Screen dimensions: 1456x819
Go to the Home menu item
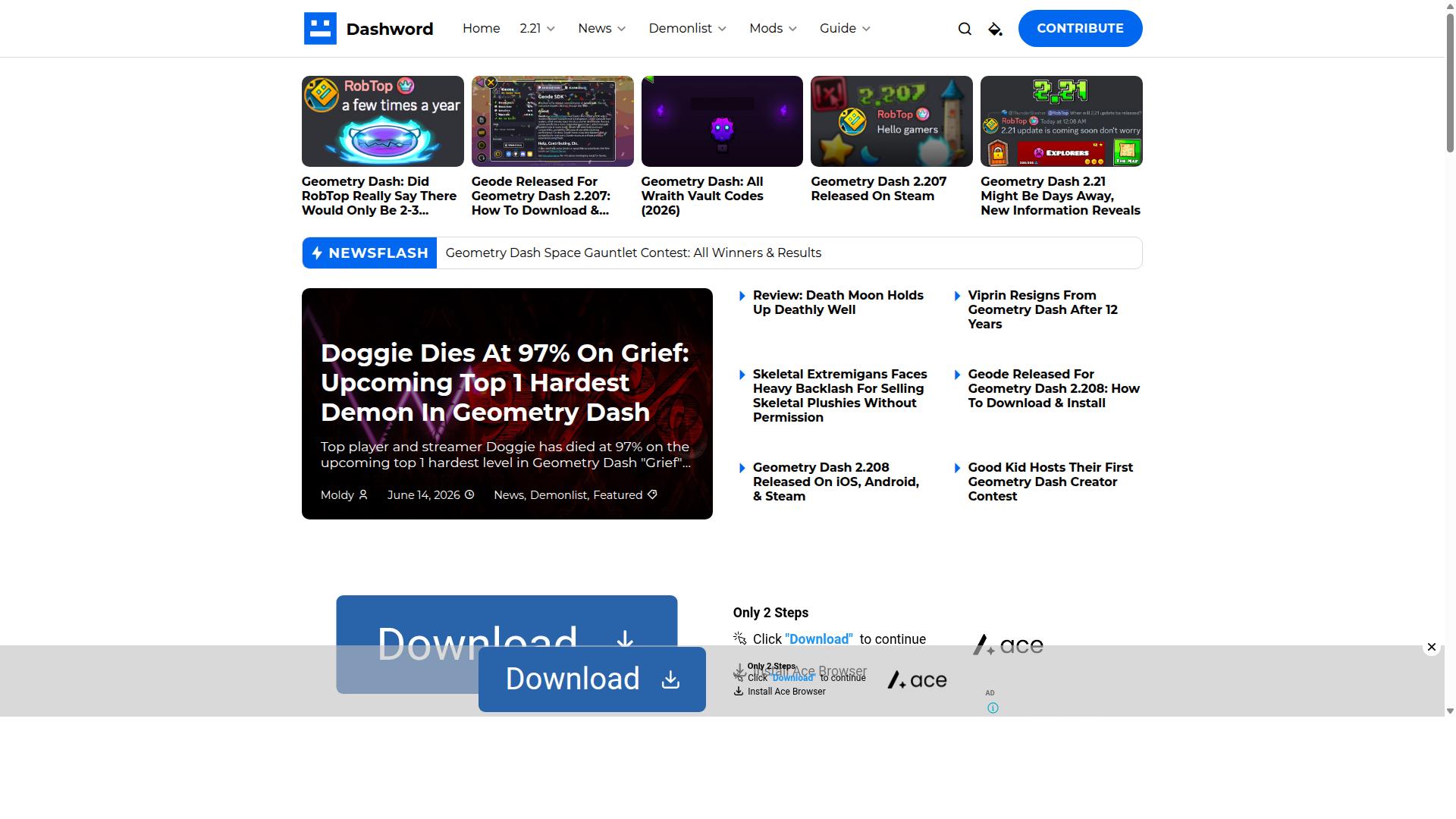point(482,29)
